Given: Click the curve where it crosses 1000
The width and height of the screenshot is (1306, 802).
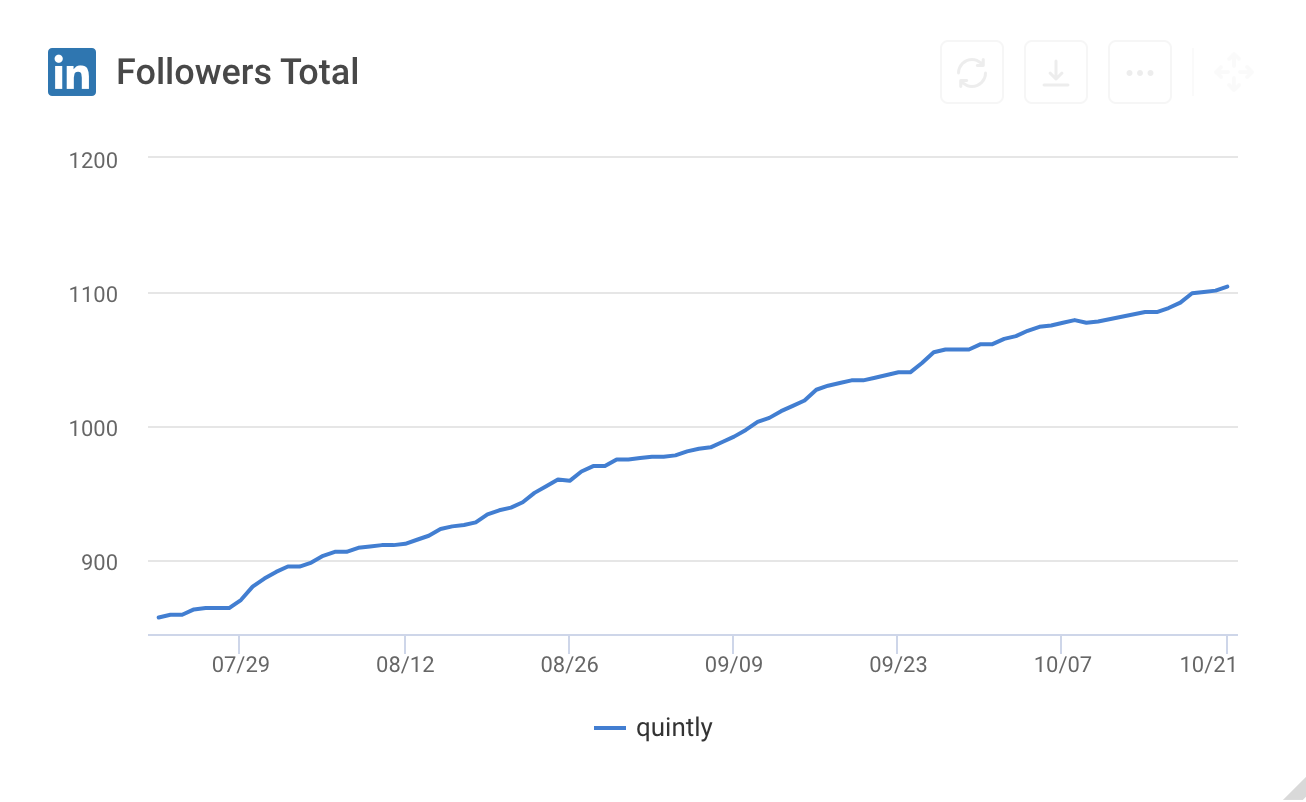Looking at the screenshot, I should click(751, 428).
